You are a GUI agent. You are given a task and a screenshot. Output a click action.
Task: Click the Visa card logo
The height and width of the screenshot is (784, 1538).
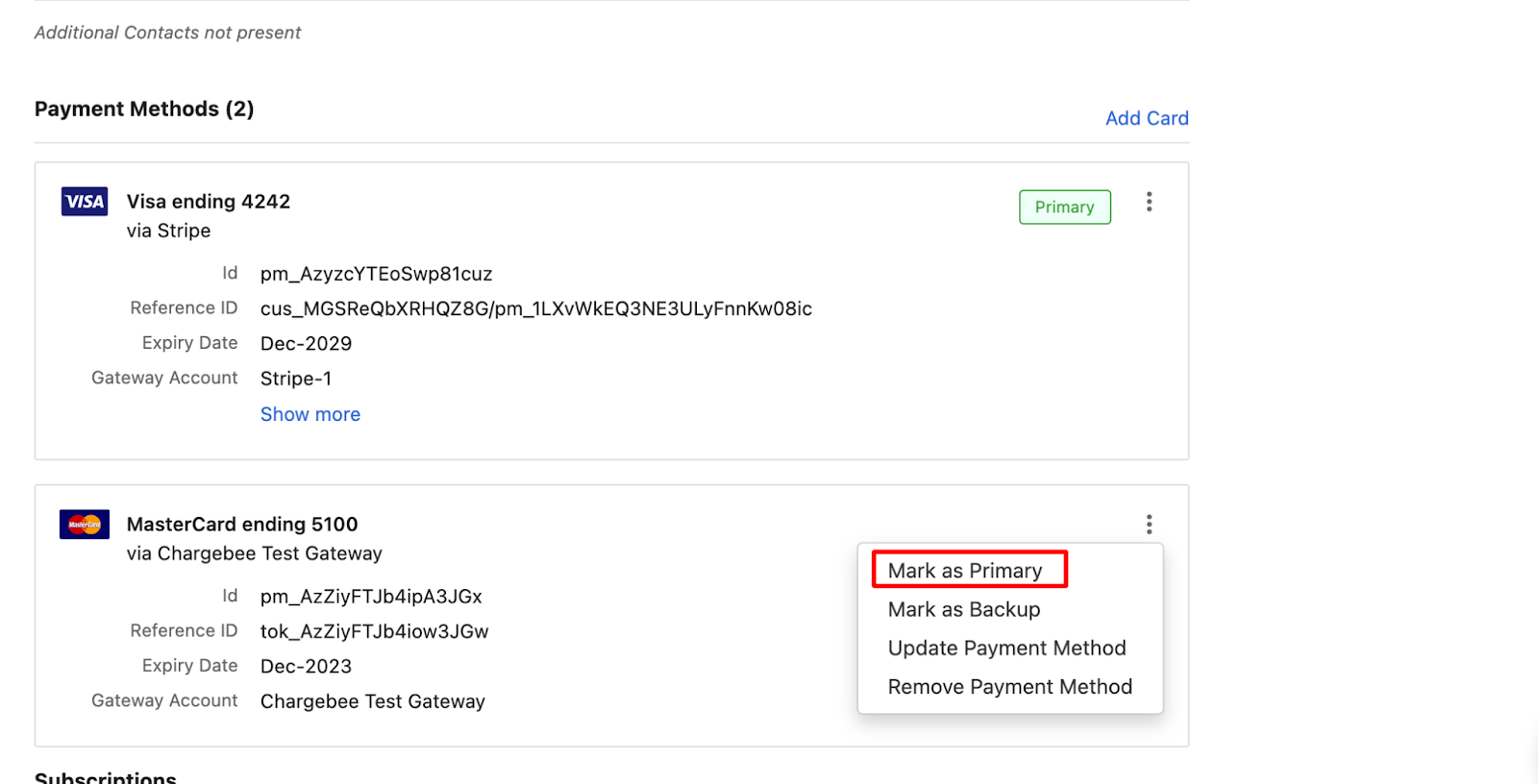(85, 202)
